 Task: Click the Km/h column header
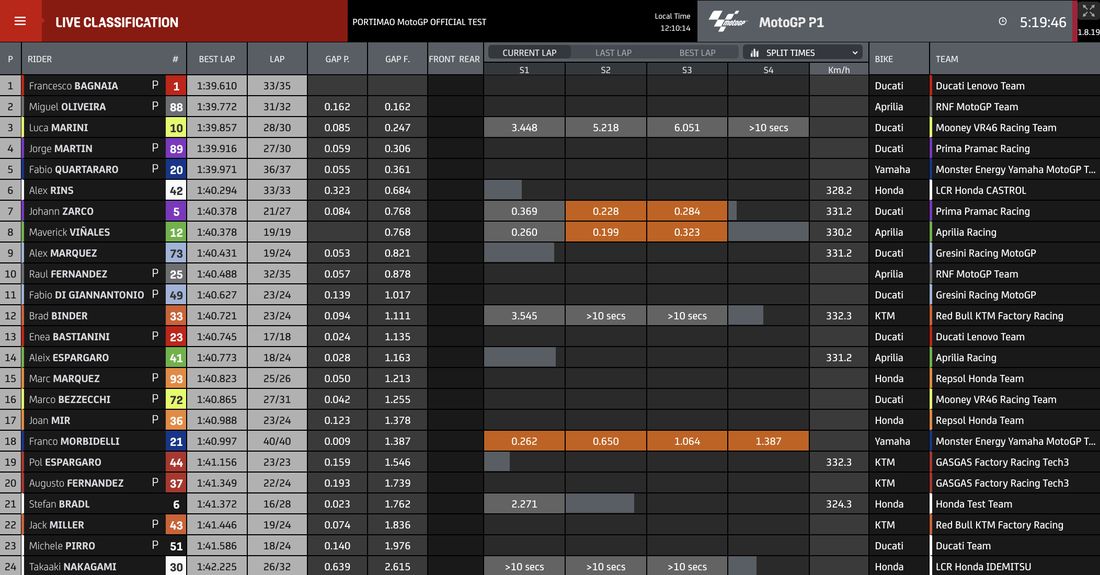(x=838, y=70)
